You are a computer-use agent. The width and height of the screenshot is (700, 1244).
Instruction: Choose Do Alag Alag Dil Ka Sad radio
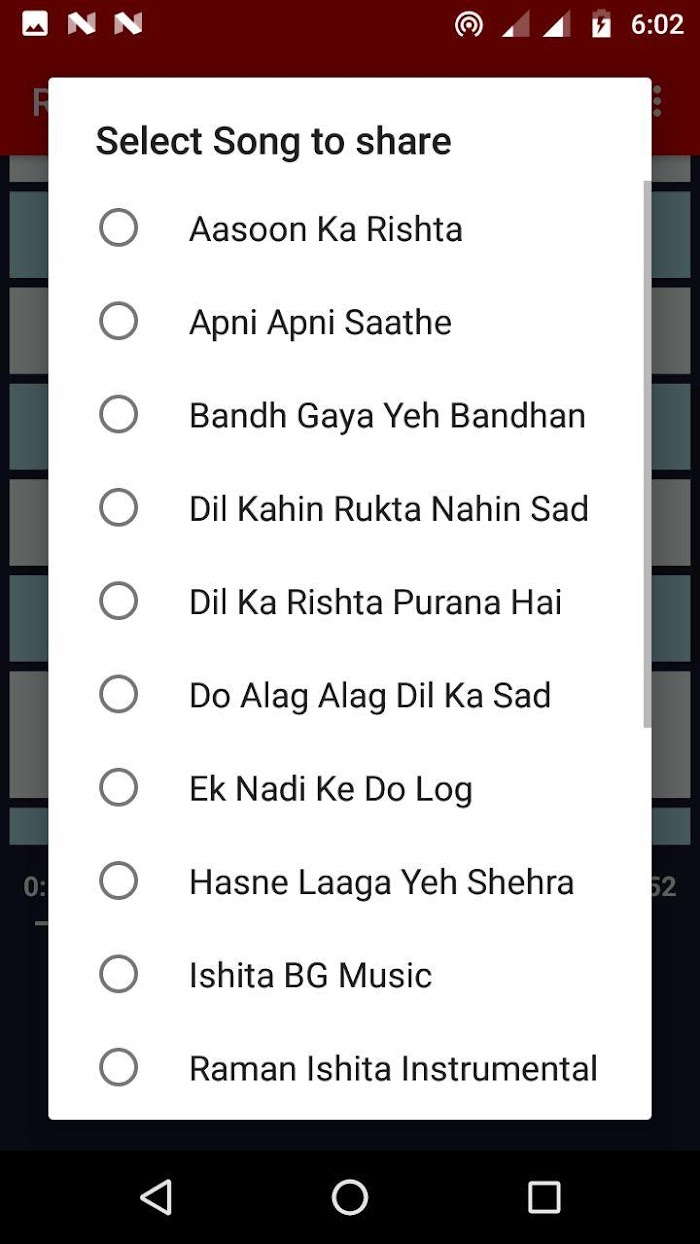[x=118, y=694]
